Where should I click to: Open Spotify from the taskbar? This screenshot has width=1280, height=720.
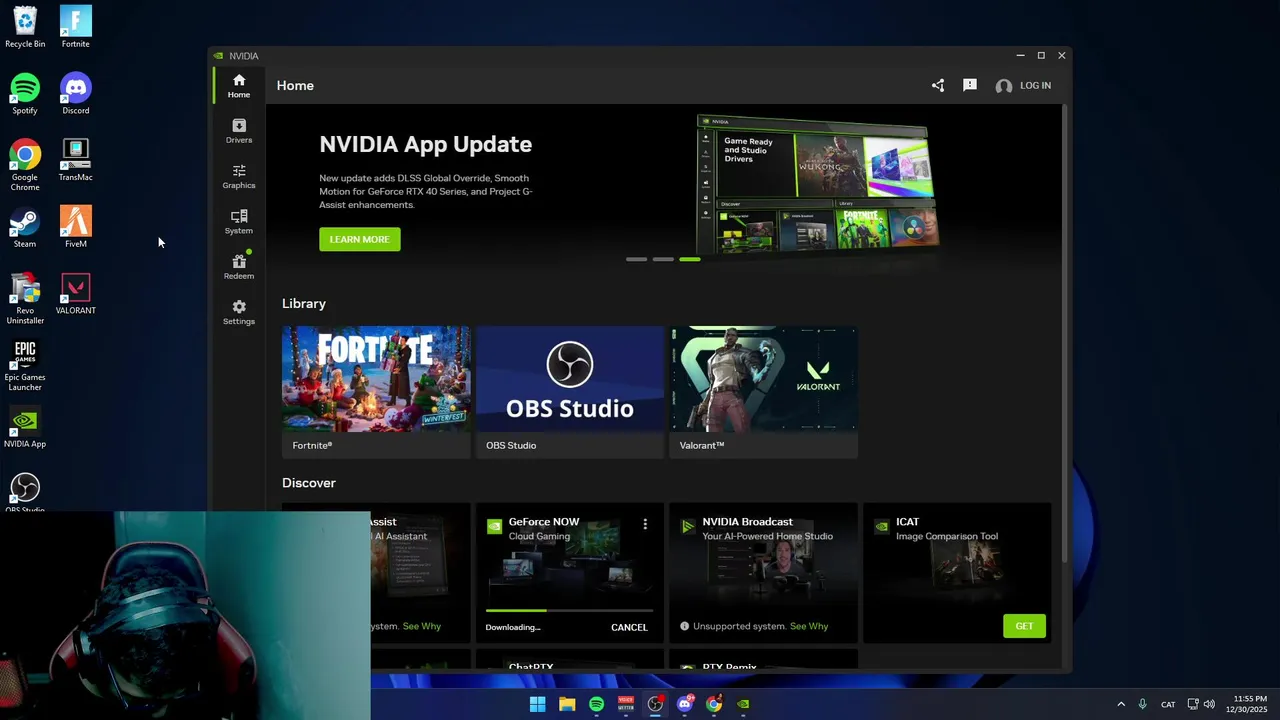pyautogui.click(x=596, y=704)
